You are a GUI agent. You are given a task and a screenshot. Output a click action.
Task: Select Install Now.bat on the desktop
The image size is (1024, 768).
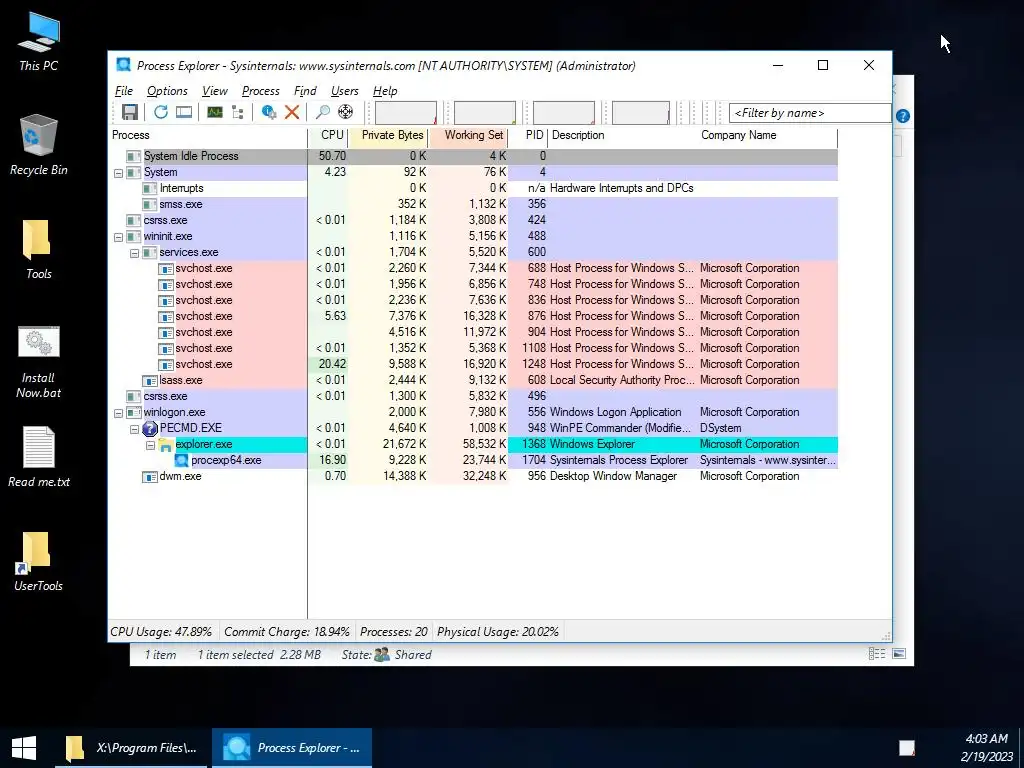(39, 362)
